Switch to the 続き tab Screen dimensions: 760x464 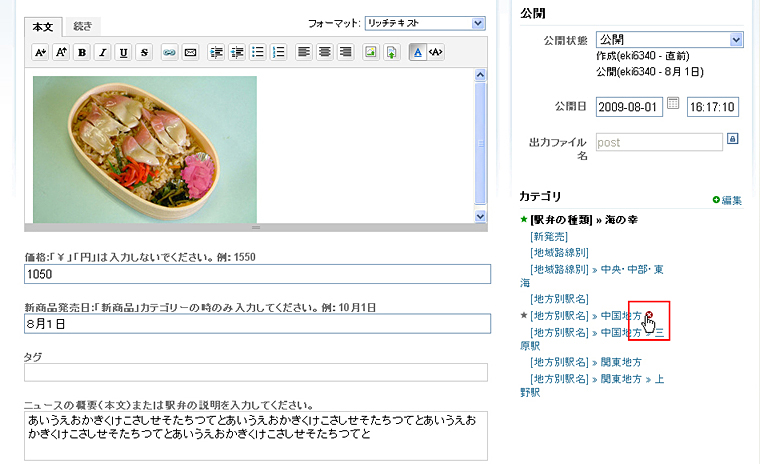pos(84,26)
